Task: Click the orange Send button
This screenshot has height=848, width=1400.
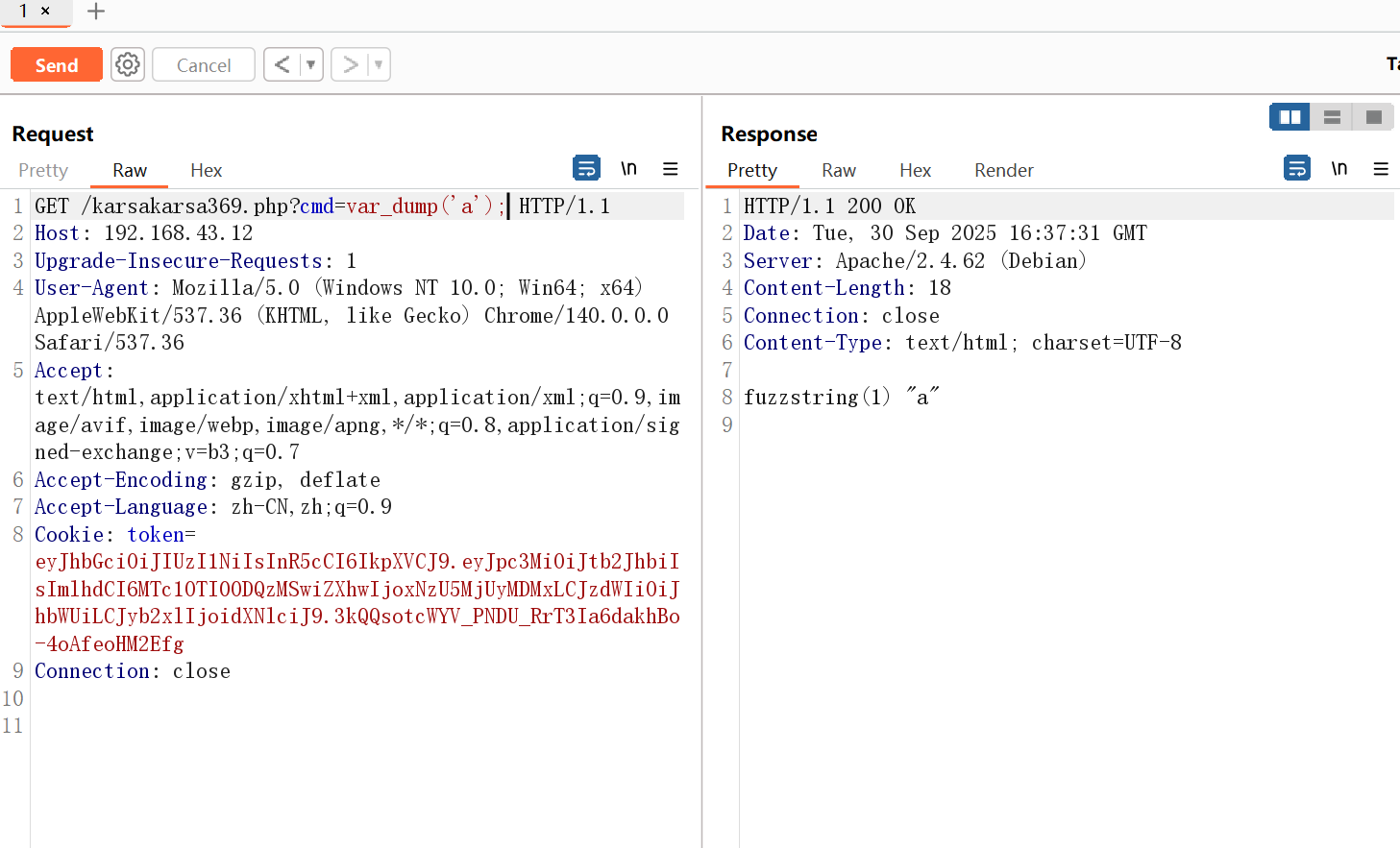Action: (57, 65)
